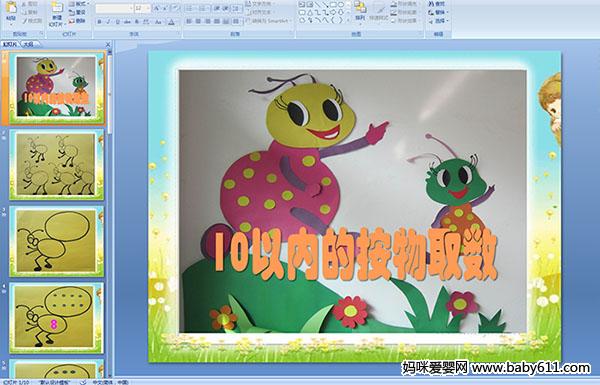600x385 pixels.
Task: Toggle Bold formatting
Action: click(x=99, y=22)
